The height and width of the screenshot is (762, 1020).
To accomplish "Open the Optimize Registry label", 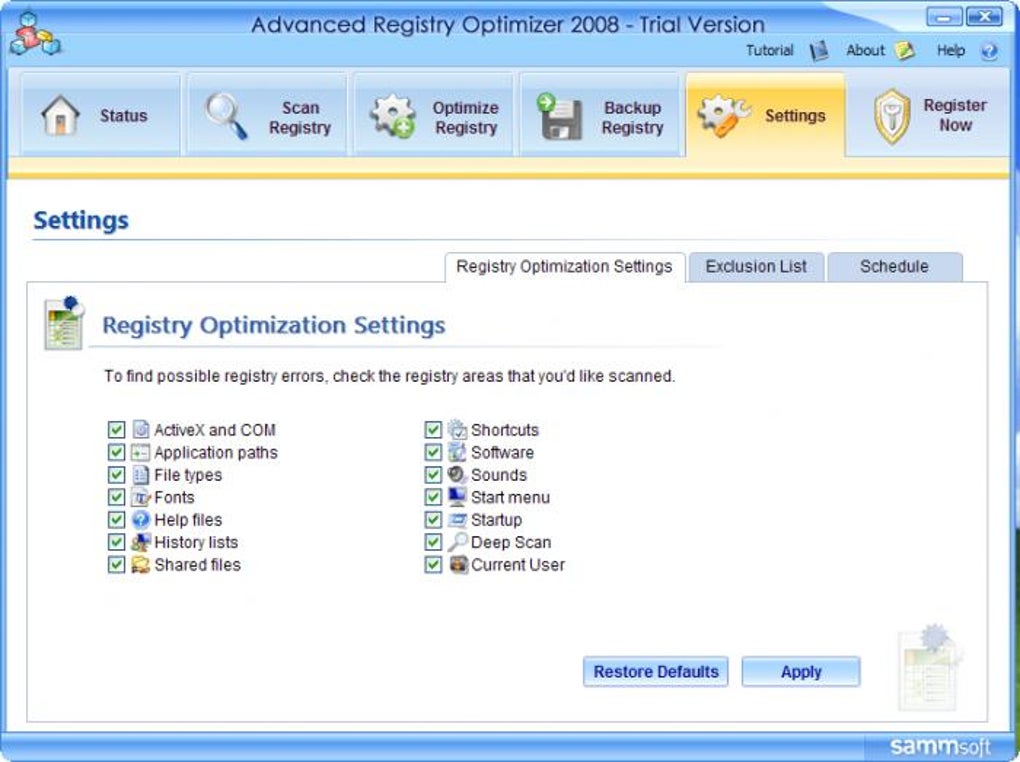I will (466, 118).
